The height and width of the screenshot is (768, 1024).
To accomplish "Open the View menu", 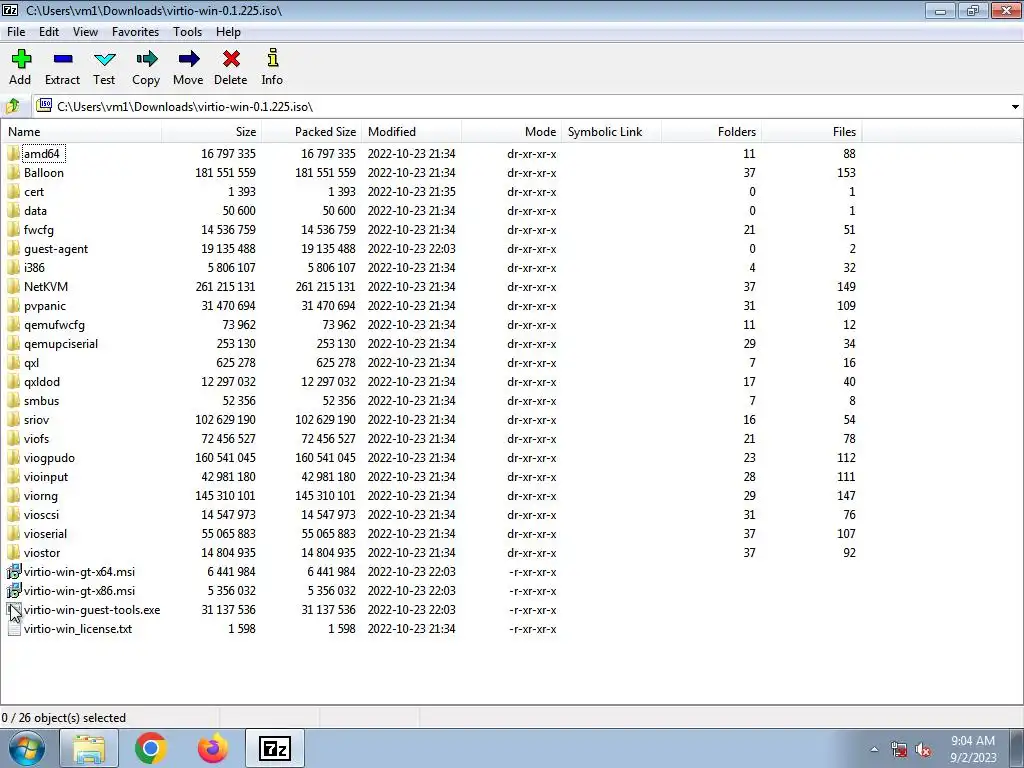I will [x=85, y=32].
